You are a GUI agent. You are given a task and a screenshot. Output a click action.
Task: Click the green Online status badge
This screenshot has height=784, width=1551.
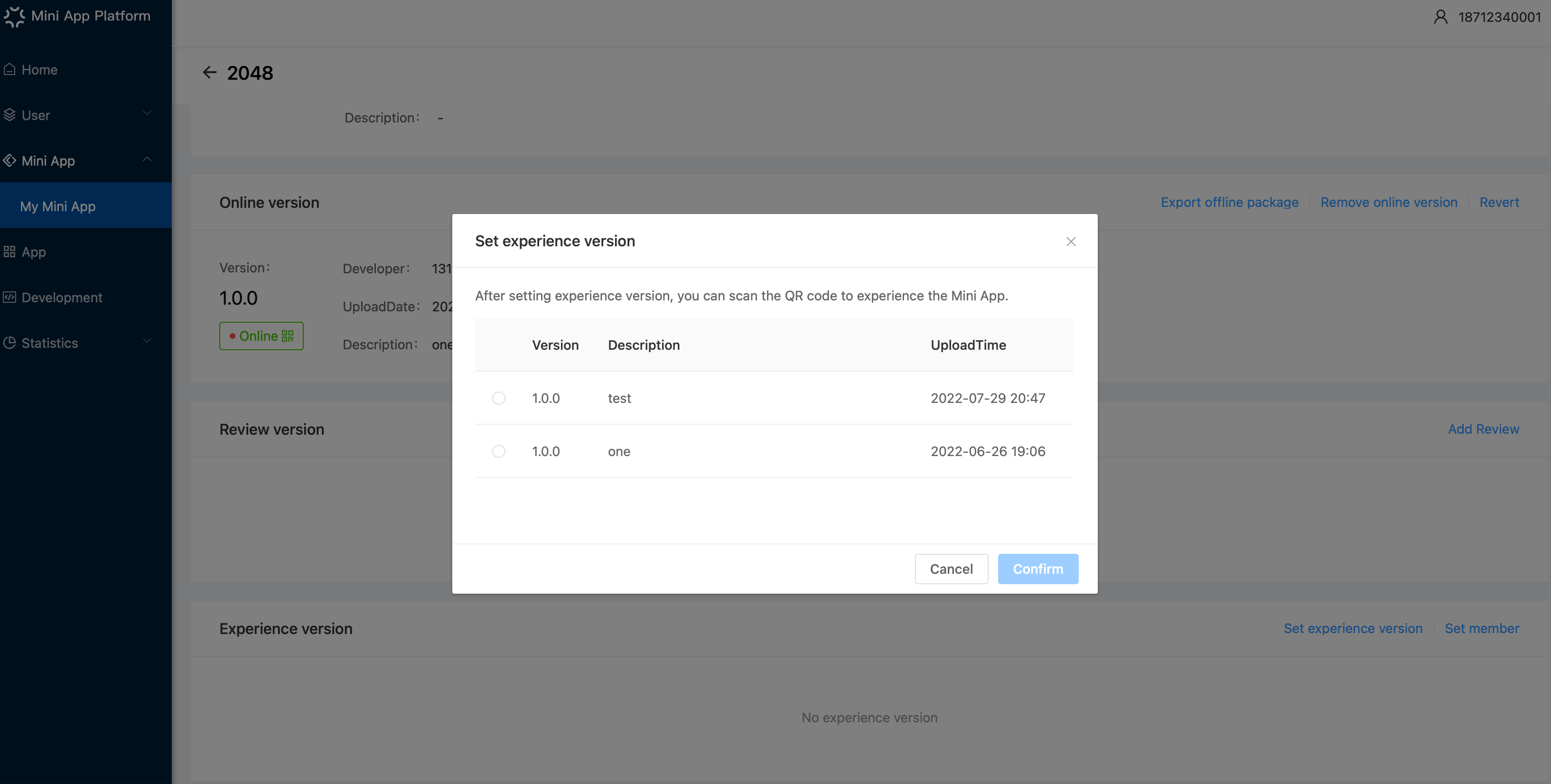click(262, 336)
